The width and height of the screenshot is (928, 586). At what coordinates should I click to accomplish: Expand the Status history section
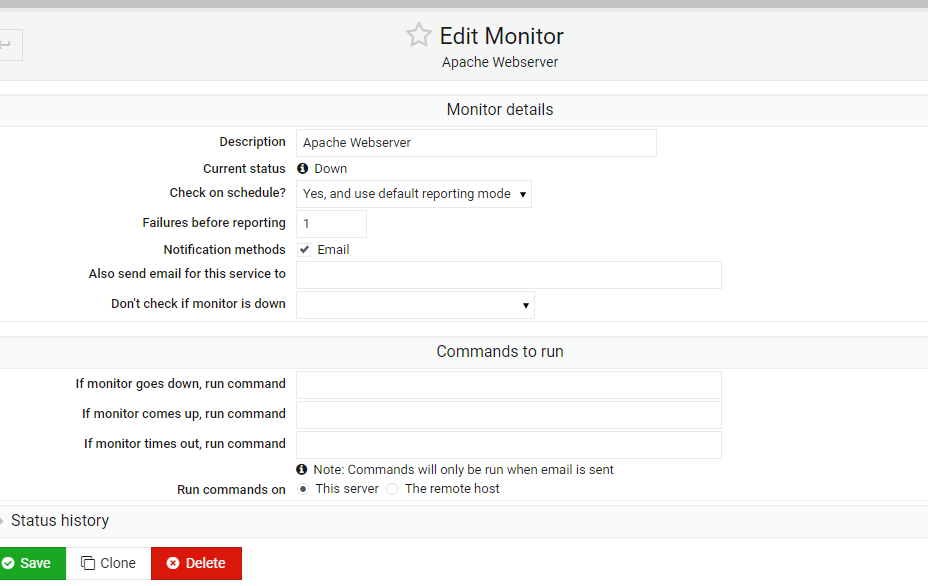pos(59,521)
